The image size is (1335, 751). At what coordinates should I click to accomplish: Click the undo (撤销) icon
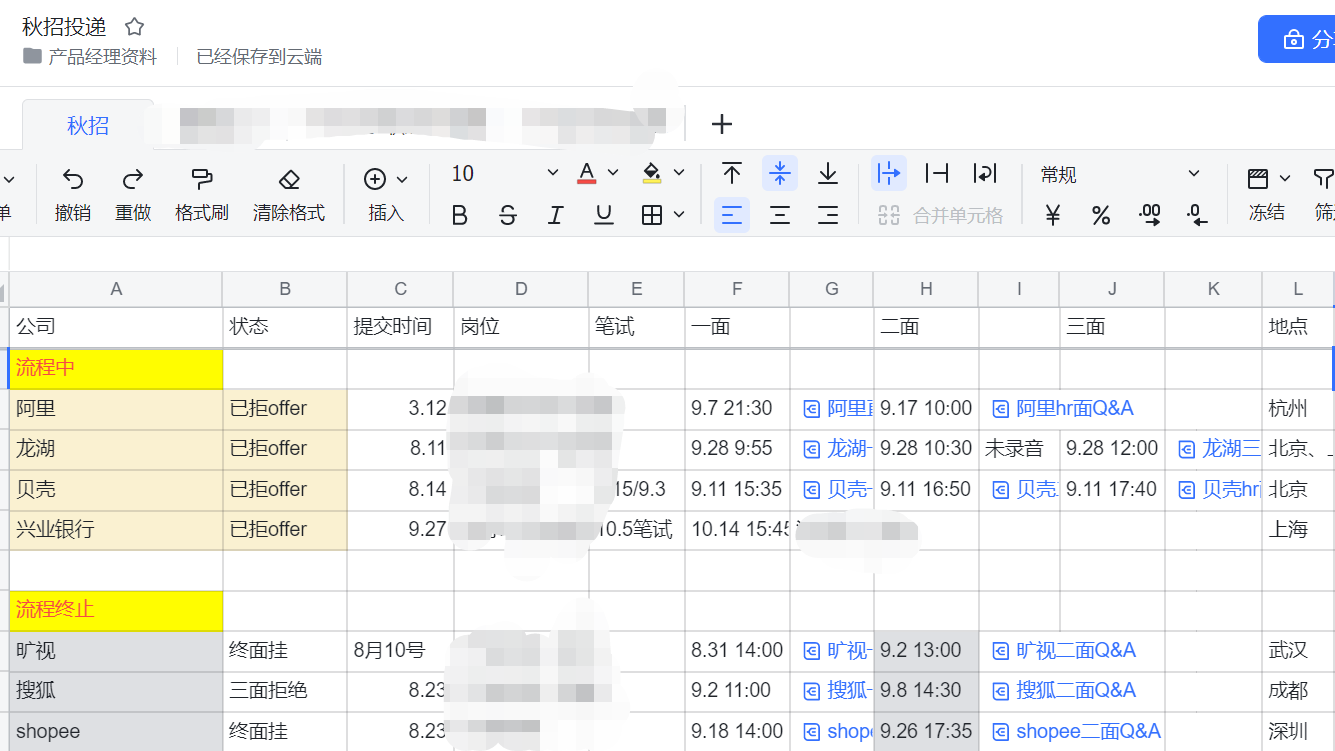coord(73,180)
